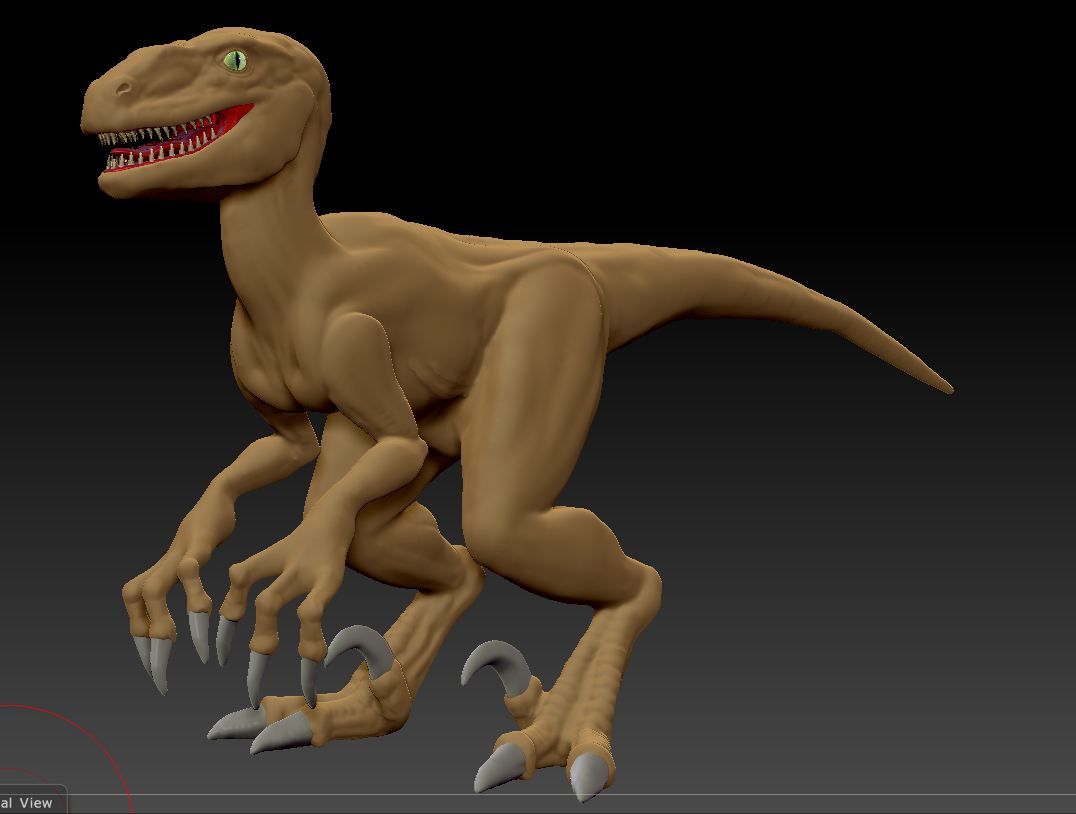This screenshot has height=814, width=1076.
Task: Click the rightmost gray toe claw
Action: tap(590, 775)
